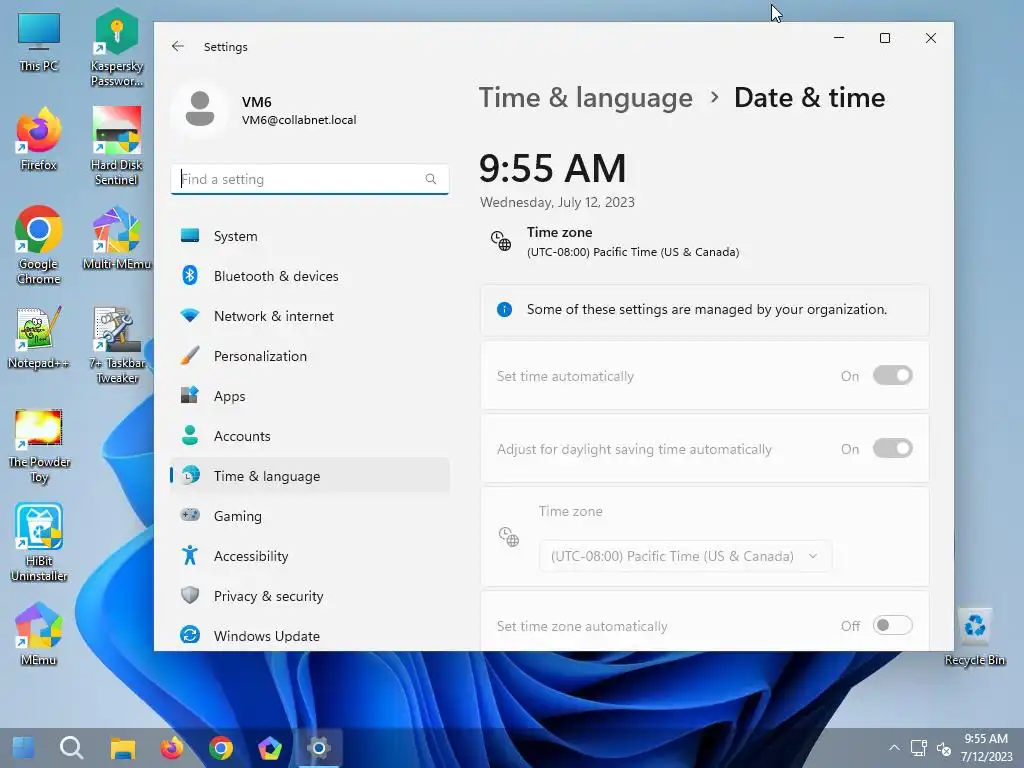The width and height of the screenshot is (1024, 768).
Task: Click the Find a setting search box
Action: (x=310, y=179)
